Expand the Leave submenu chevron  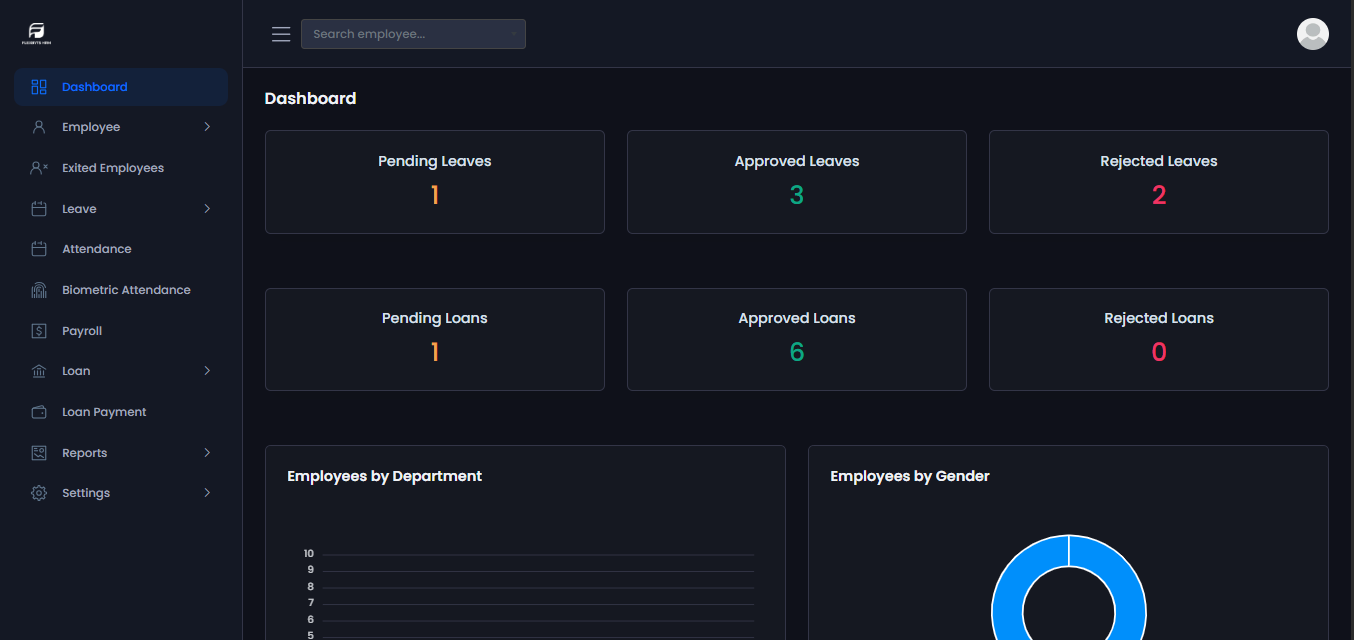coord(207,209)
